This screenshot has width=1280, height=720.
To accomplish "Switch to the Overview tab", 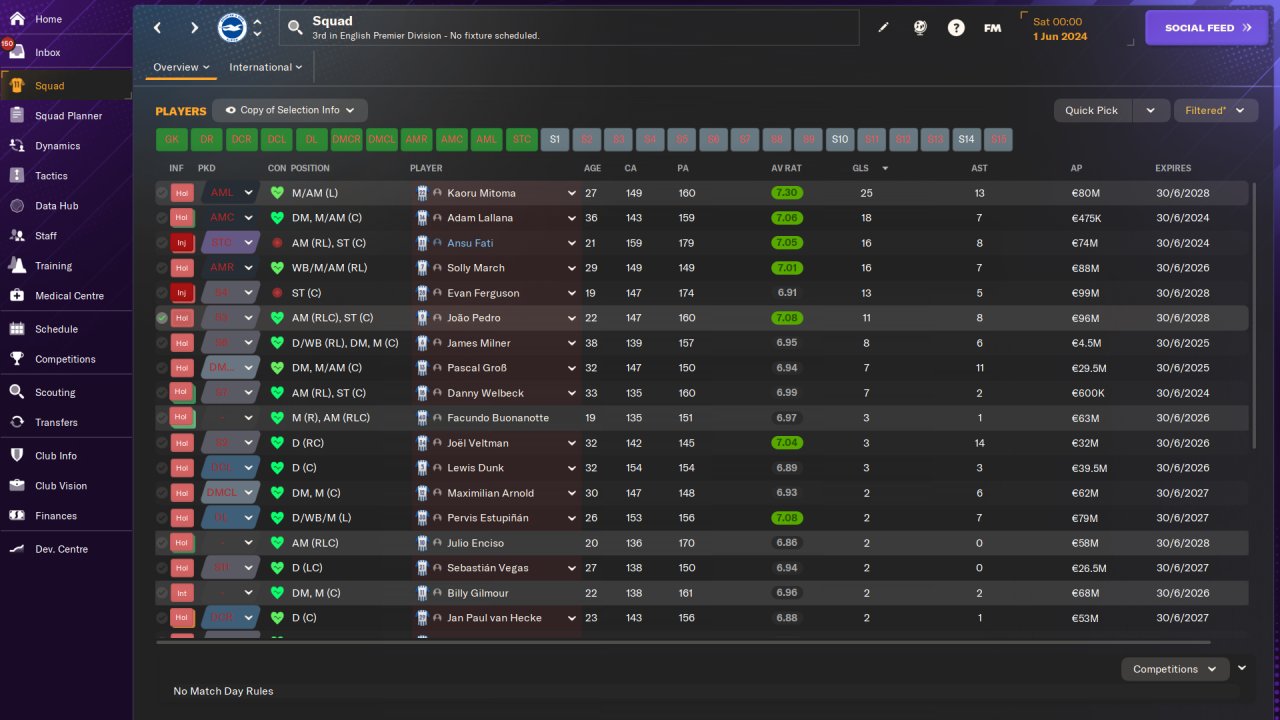I will [181, 67].
